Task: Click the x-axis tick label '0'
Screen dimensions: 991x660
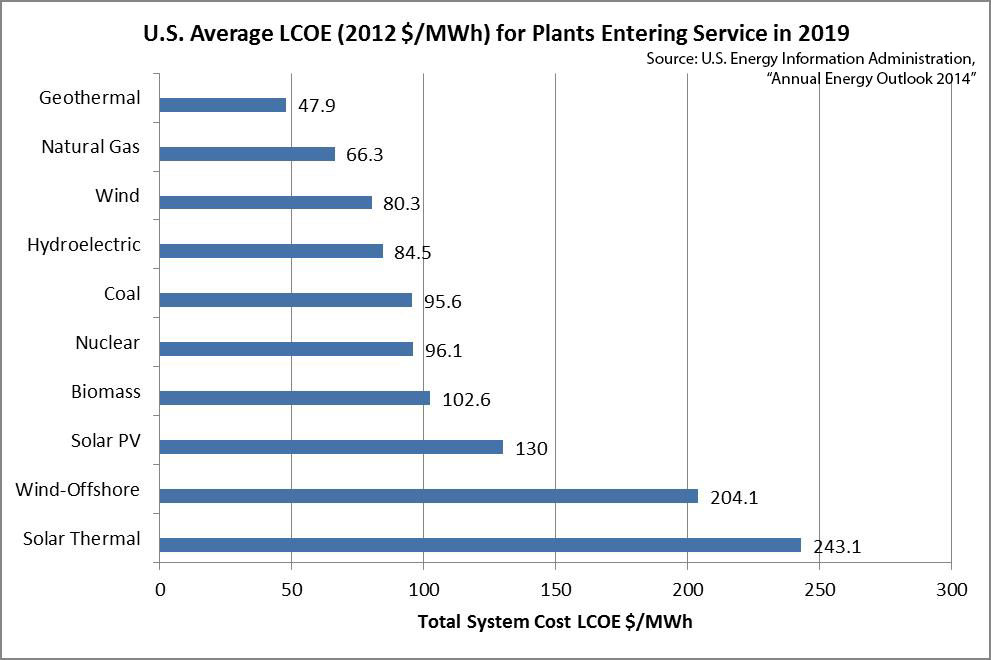Action: (160, 590)
